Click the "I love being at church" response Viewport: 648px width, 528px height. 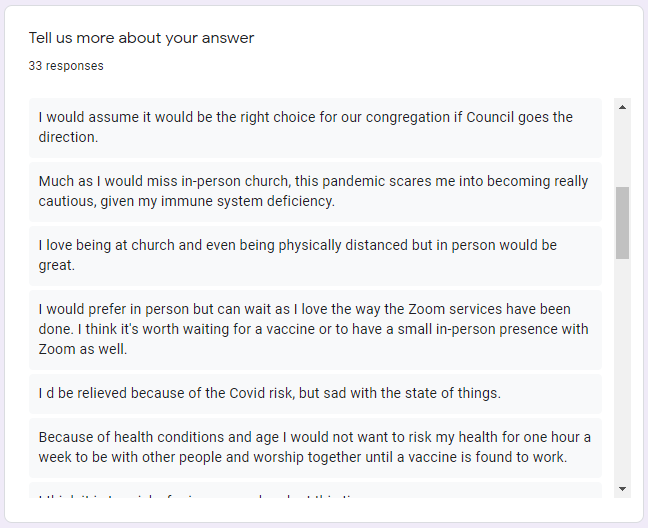coord(315,255)
